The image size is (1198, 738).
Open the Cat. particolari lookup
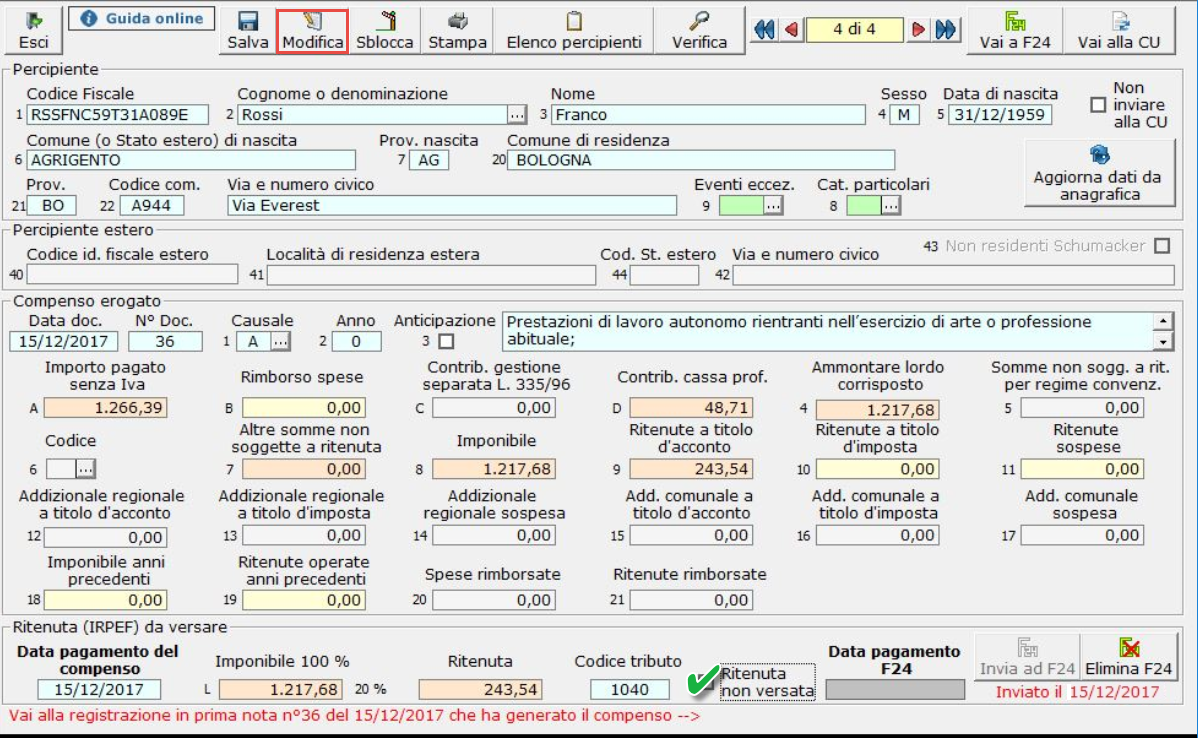click(890, 205)
